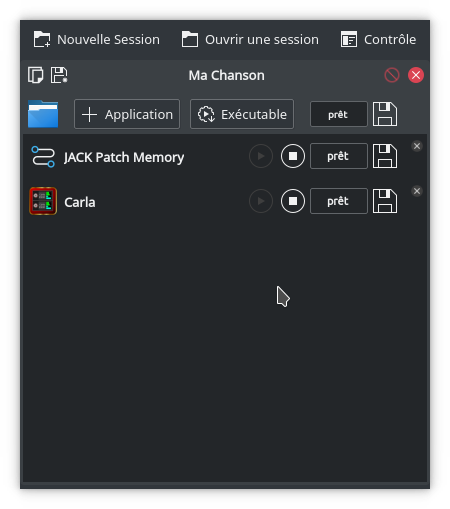Select Ouvrir une session
Screen dimensions: 450x509
click(250, 40)
